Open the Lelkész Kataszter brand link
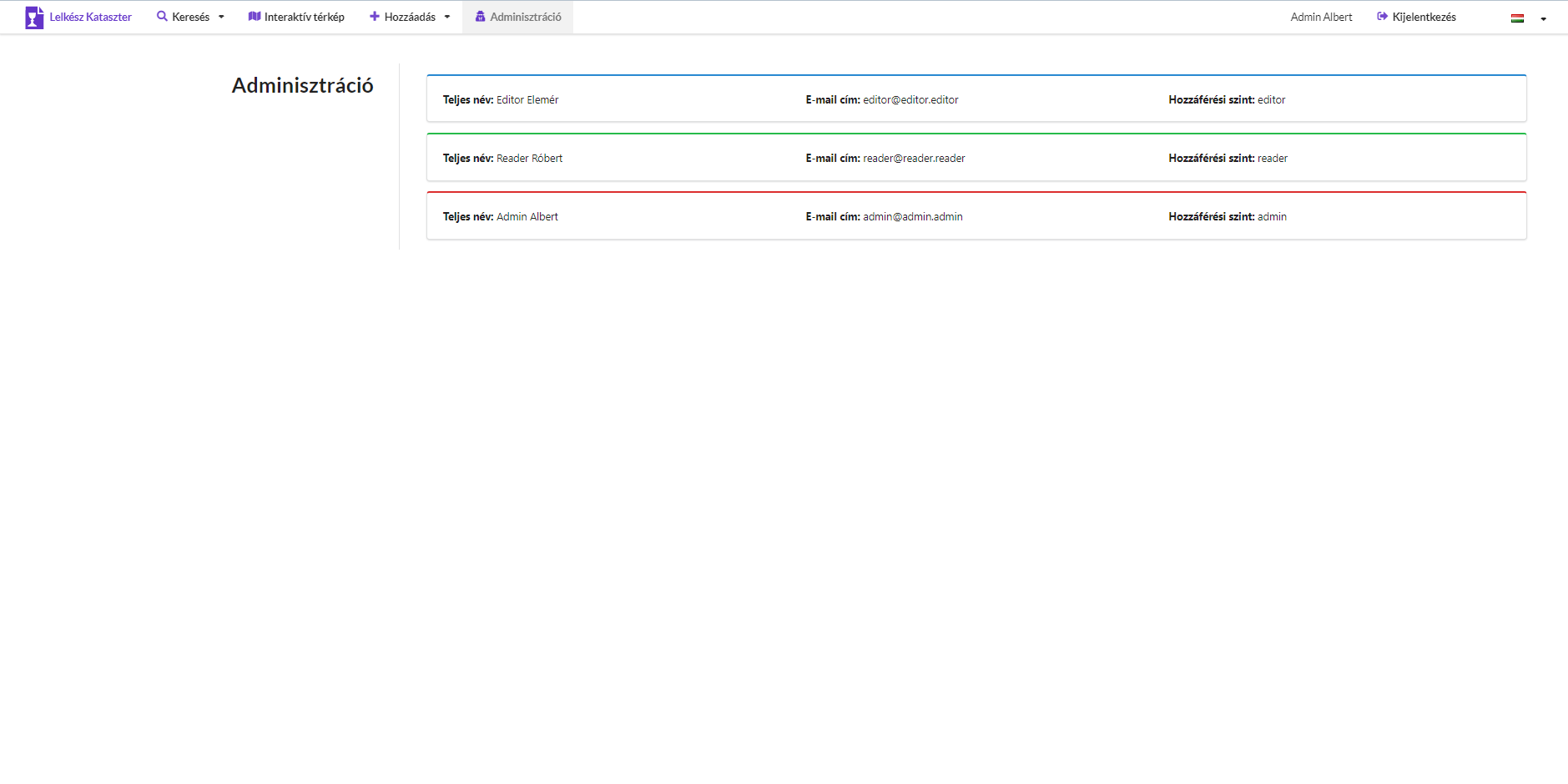 point(90,18)
